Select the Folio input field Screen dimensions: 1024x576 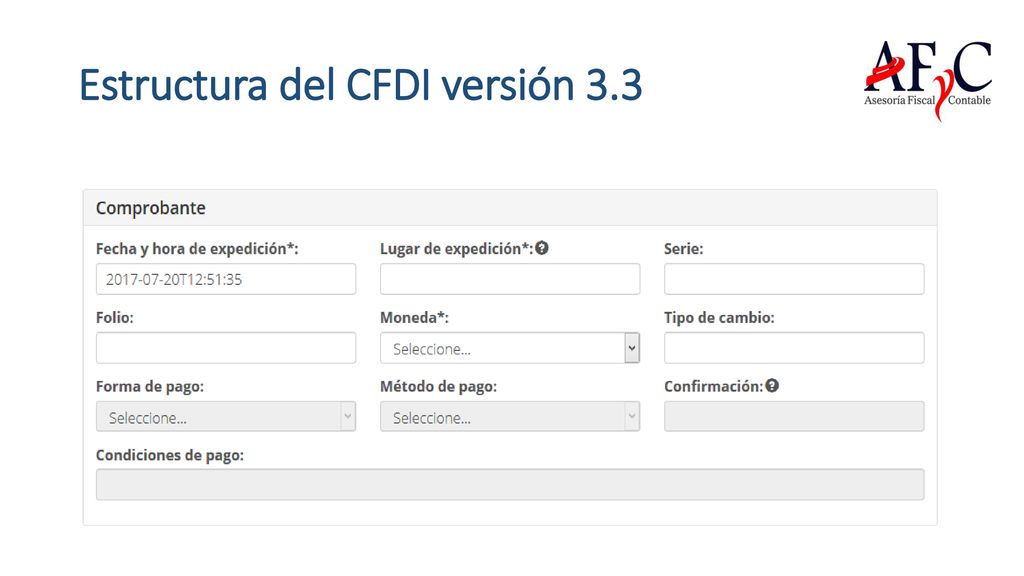[x=226, y=348]
